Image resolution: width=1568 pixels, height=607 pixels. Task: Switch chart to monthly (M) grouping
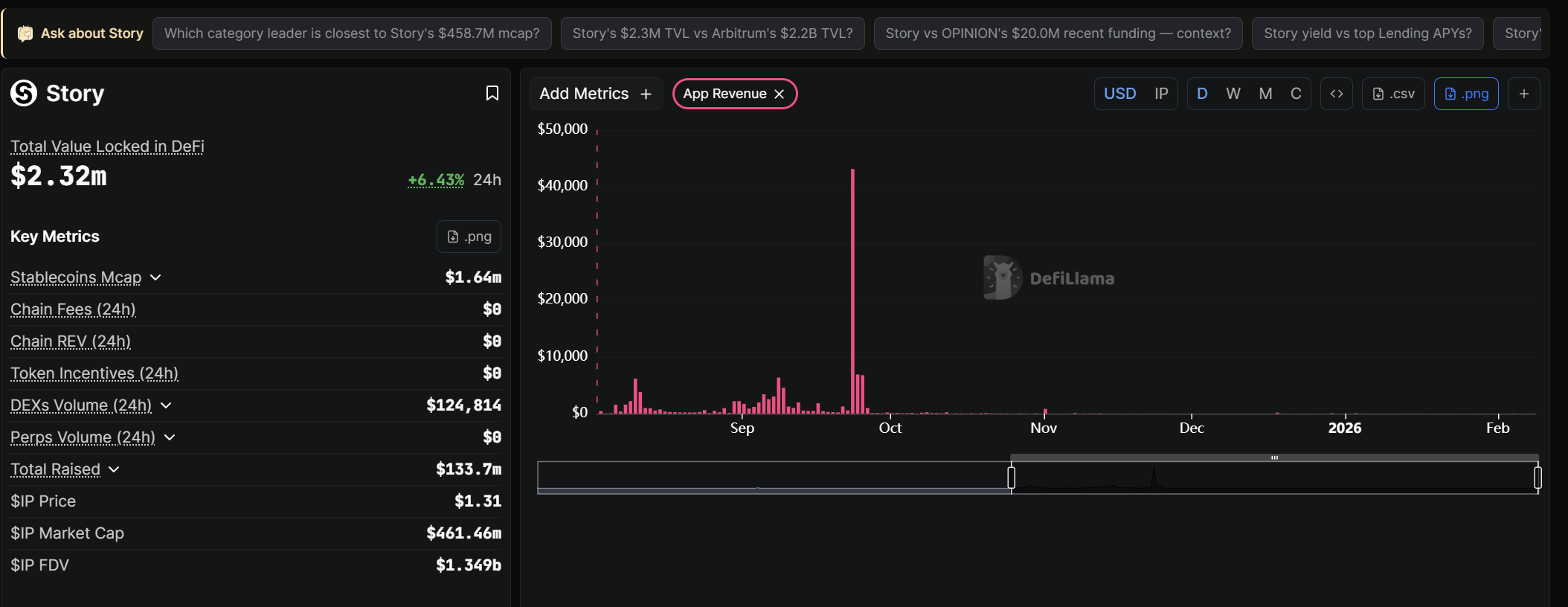tap(1265, 94)
